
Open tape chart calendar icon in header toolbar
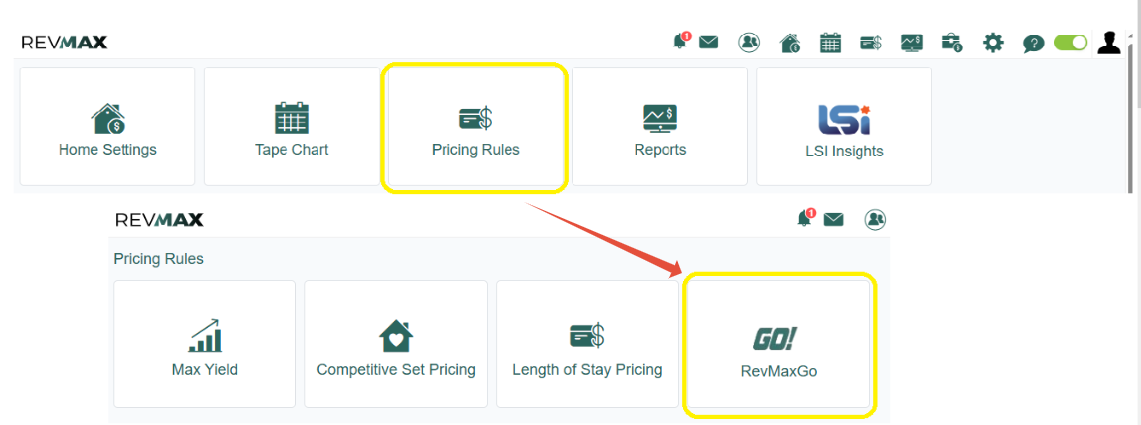coord(830,43)
